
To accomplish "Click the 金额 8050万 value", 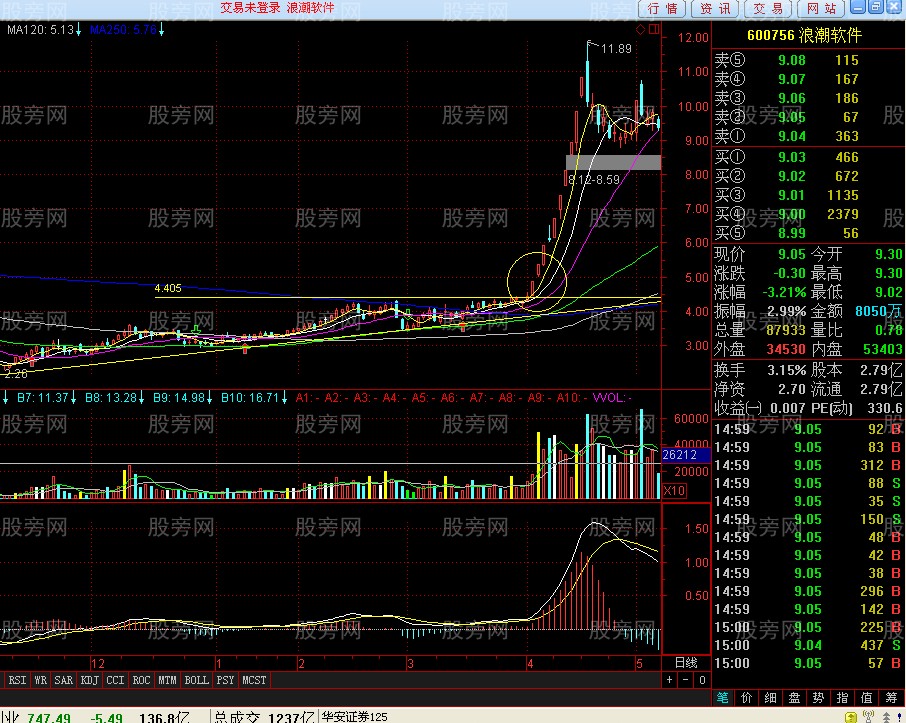I will pyautogui.click(x=878, y=312).
